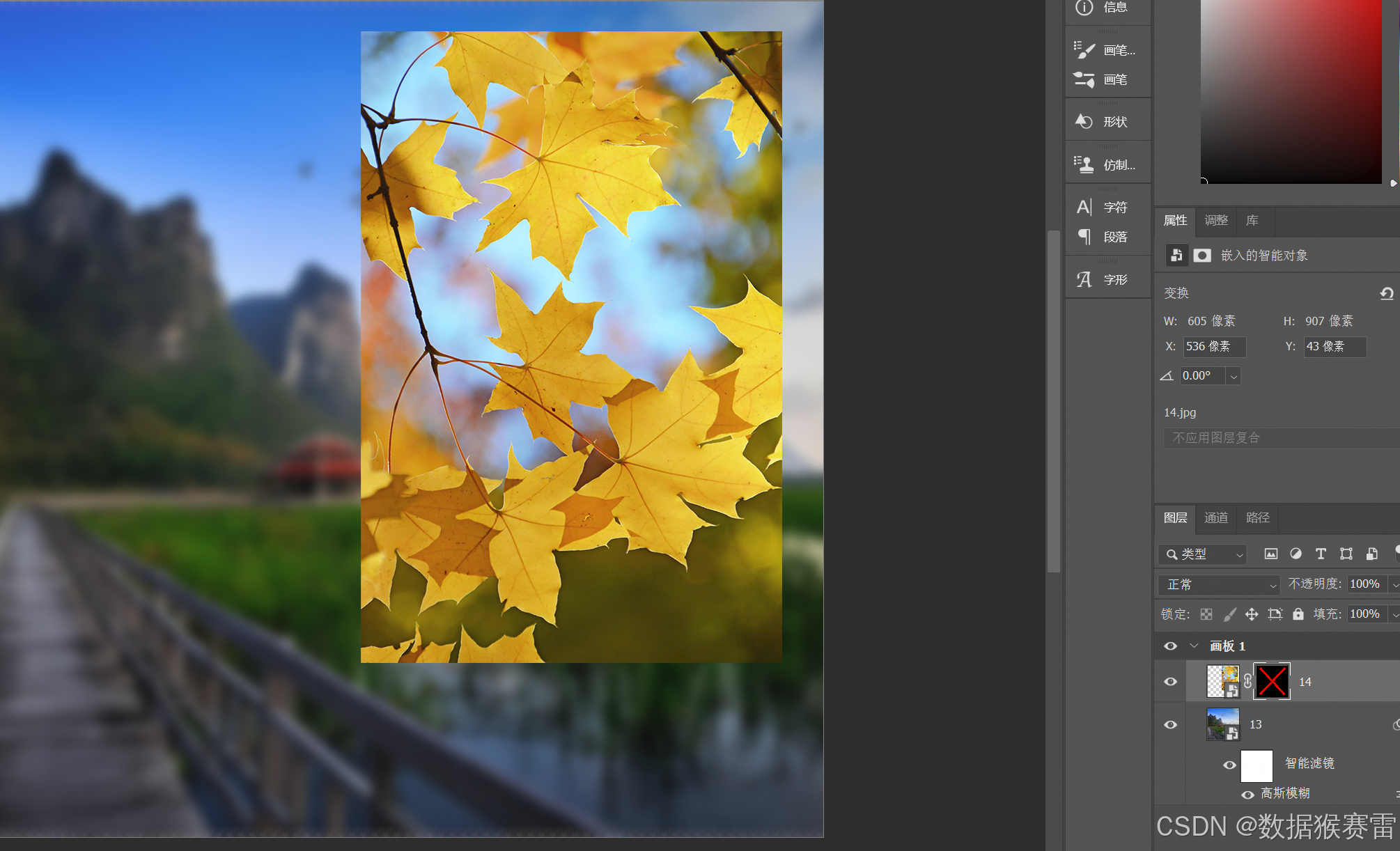The image size is (1400, 851).
Task: Switch to the 通道 channels tab
Action: click(1216, 518)
